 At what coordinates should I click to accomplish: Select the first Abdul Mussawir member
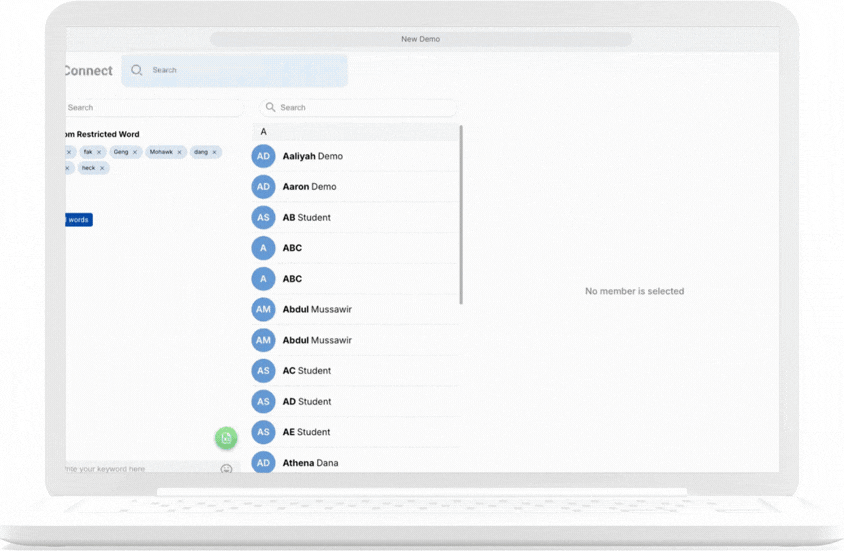click(317, 310)
